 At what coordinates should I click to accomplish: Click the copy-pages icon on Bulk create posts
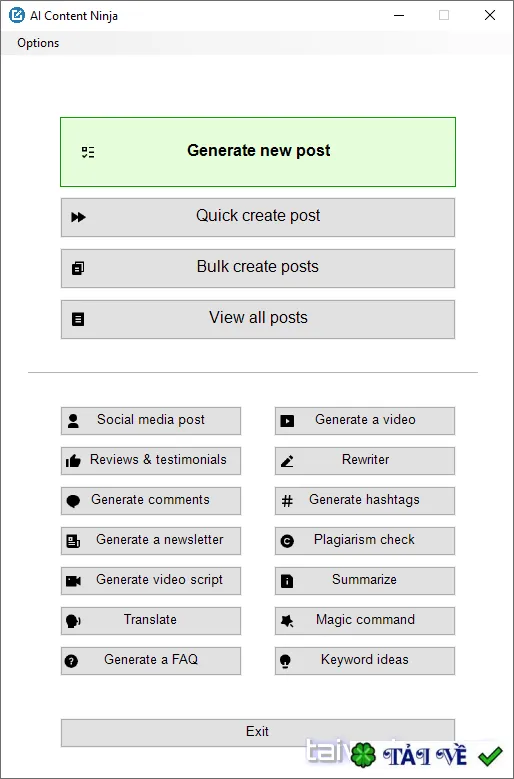click(x=78, y=268)
